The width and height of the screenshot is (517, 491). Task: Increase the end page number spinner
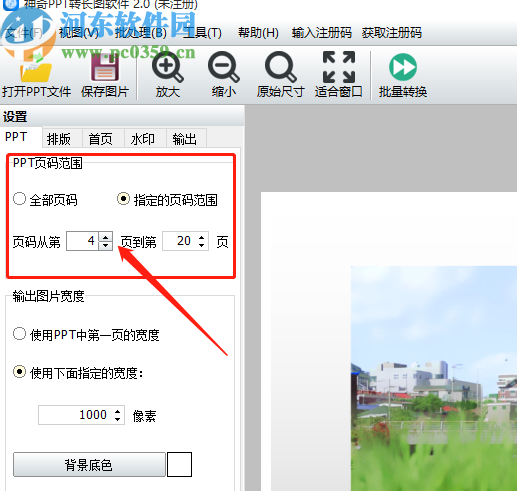(201, 237)
